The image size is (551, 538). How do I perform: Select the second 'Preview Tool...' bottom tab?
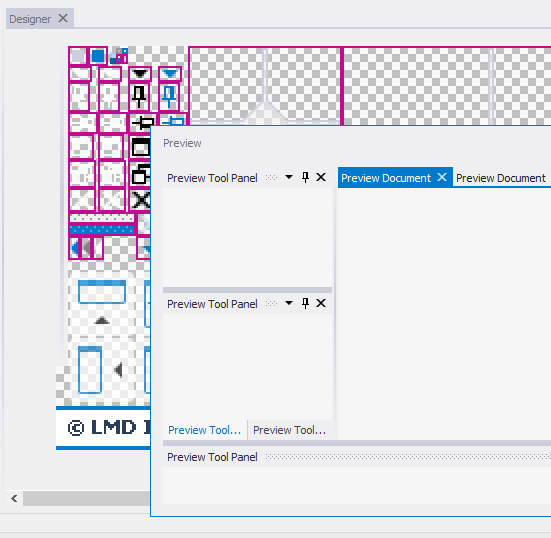tap(290, 430)
